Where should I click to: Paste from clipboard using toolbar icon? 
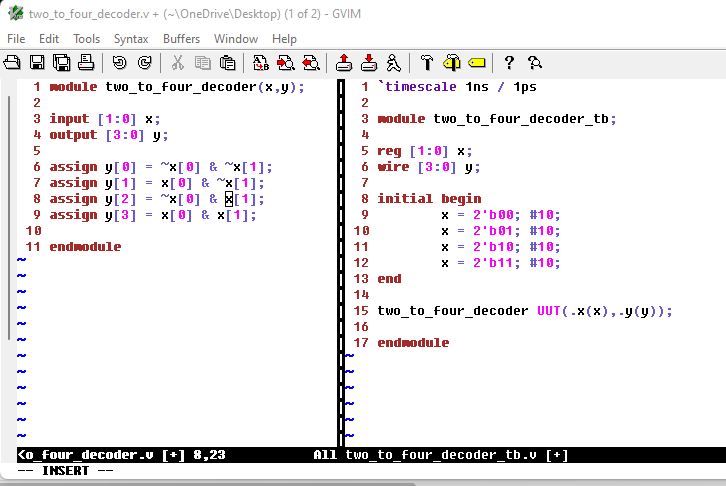coord(228,63)
